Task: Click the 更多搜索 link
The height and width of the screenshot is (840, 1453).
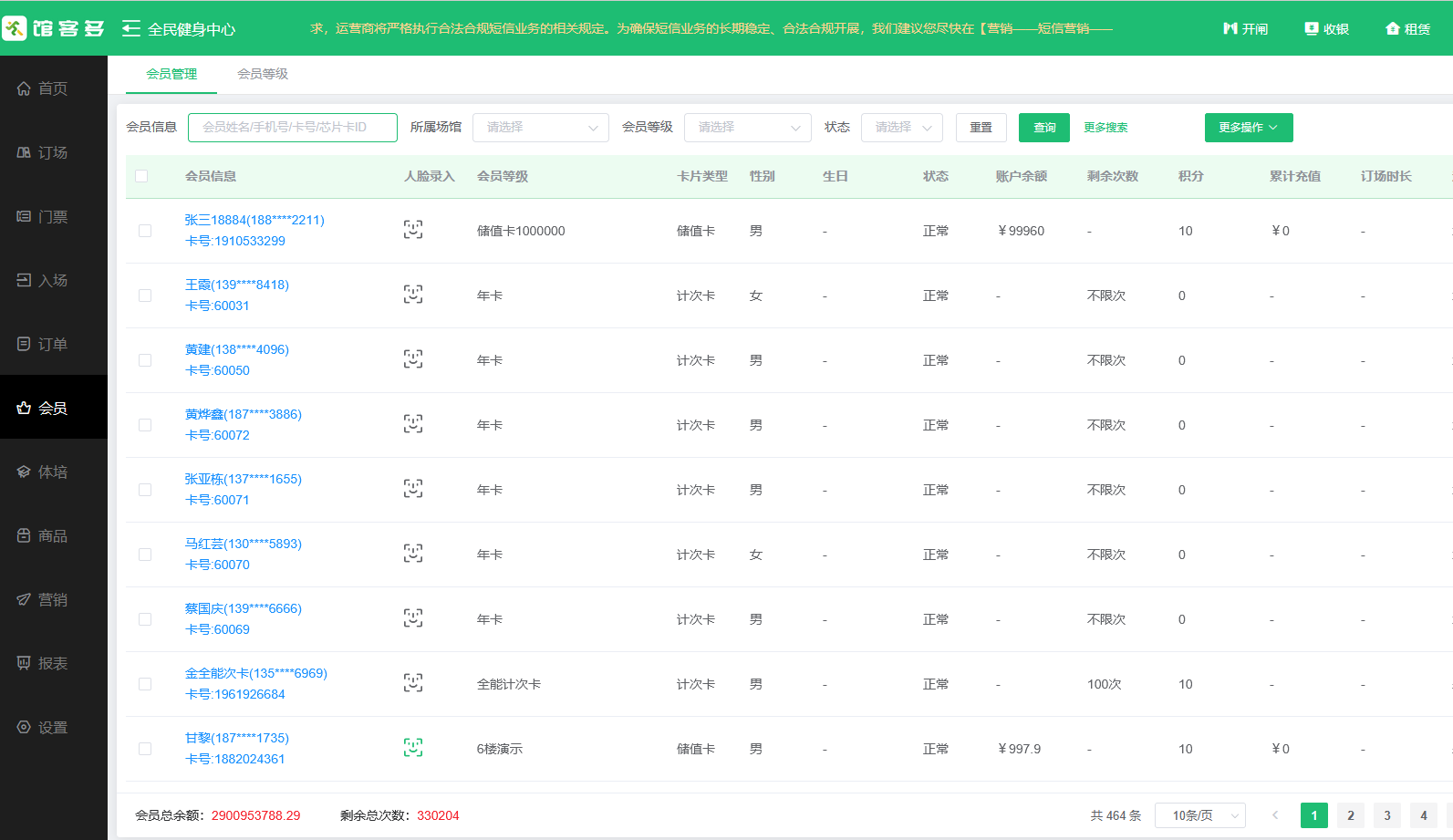Action: (x=1105, y=128)
